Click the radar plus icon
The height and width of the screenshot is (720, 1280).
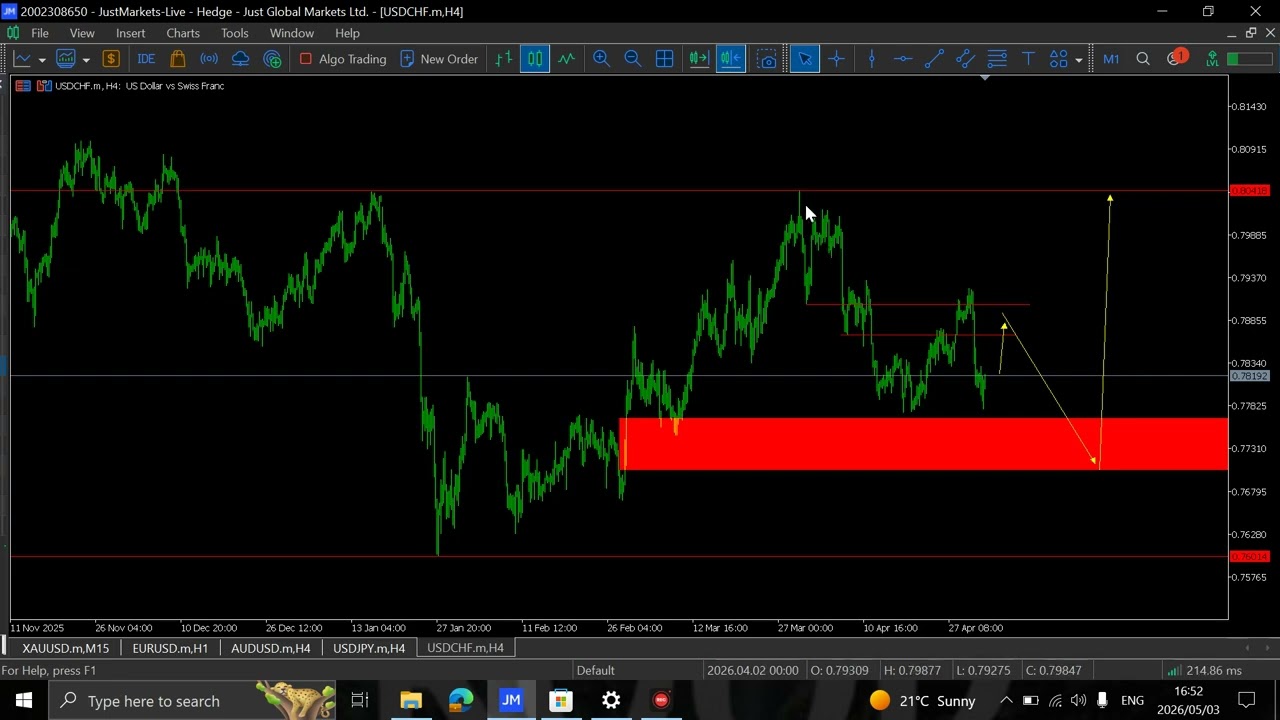point(272,59)
